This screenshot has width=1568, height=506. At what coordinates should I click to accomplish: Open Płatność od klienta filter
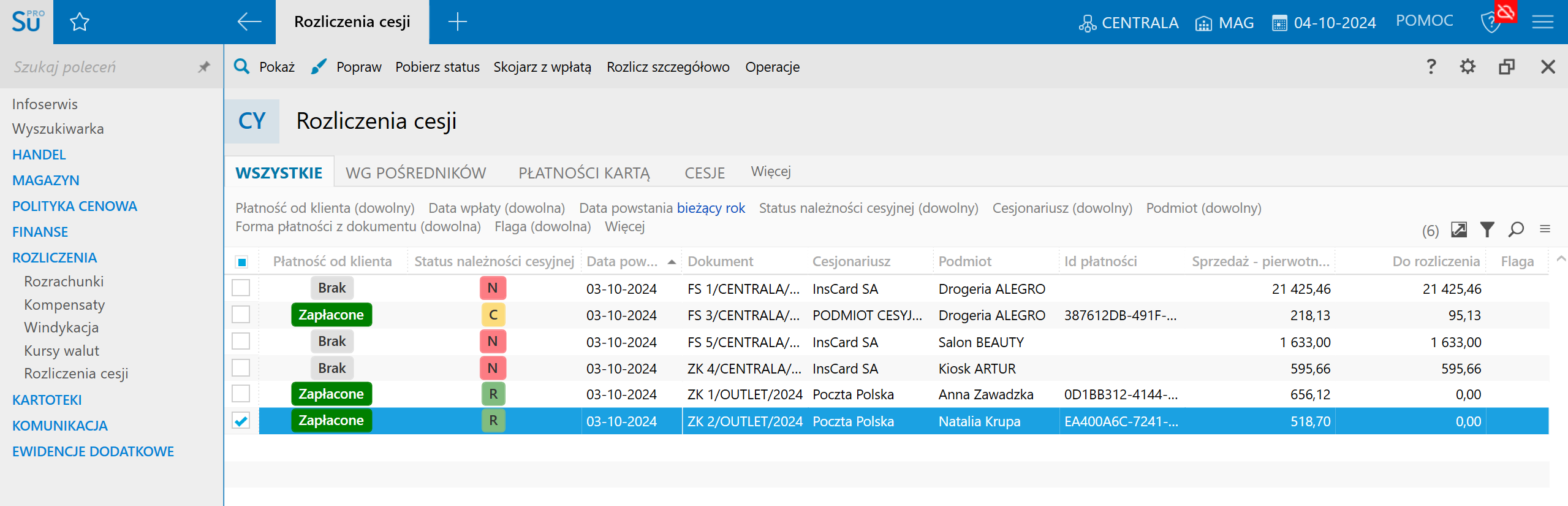pyautogui.click(x=325, y=209)
